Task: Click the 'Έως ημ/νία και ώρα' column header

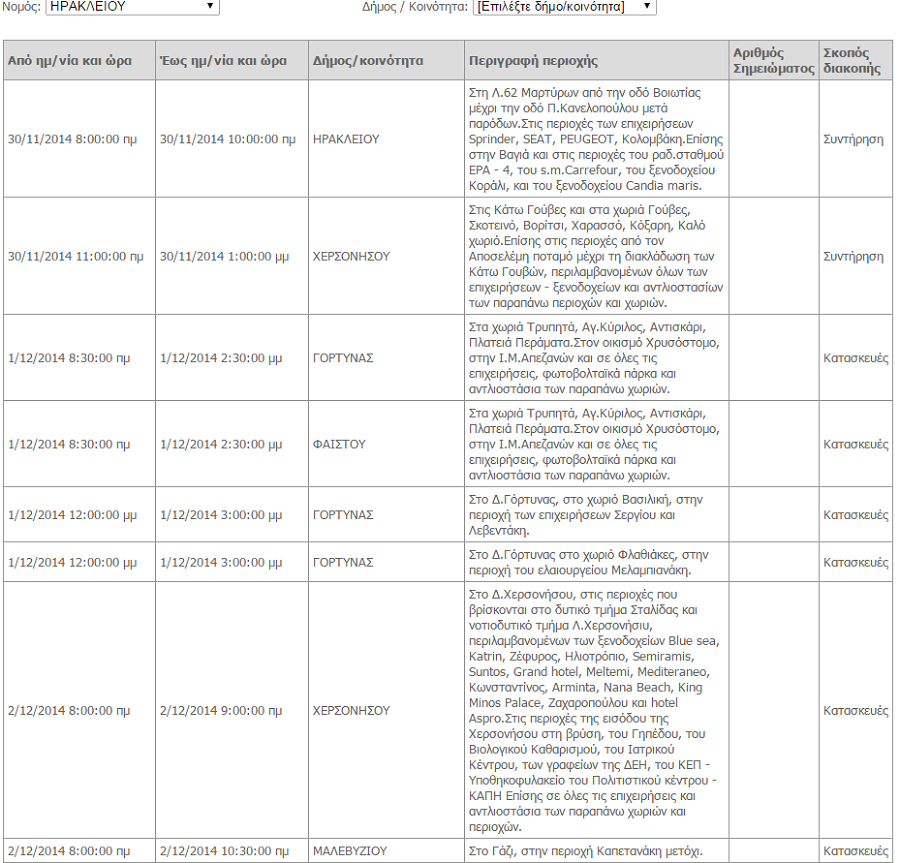Action: click(223, 61)
